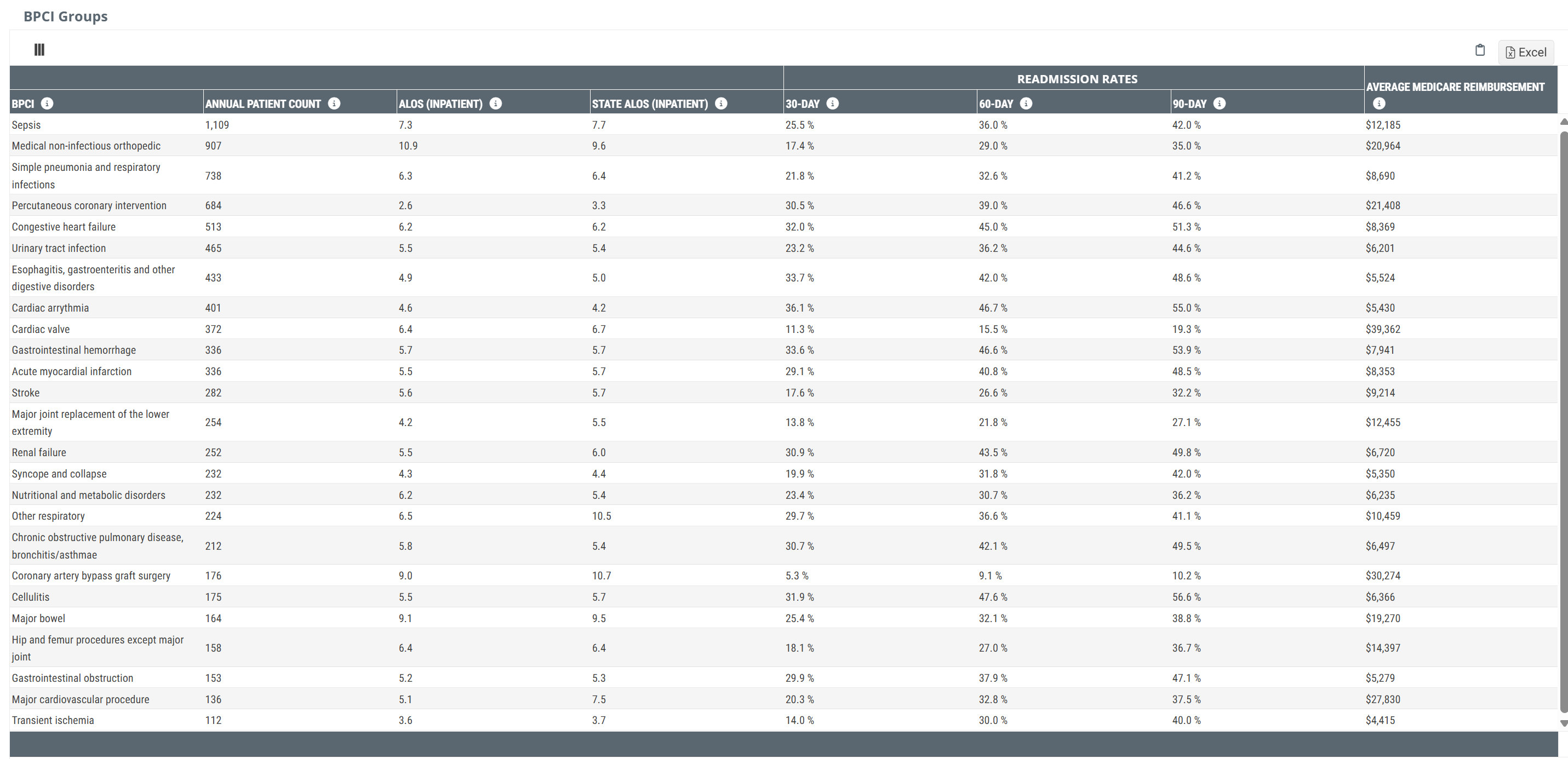Viewport: 1568px width, 759px height.
Task: Sort by State ALOS (Inpatient) header
Action: click(650, 104)
